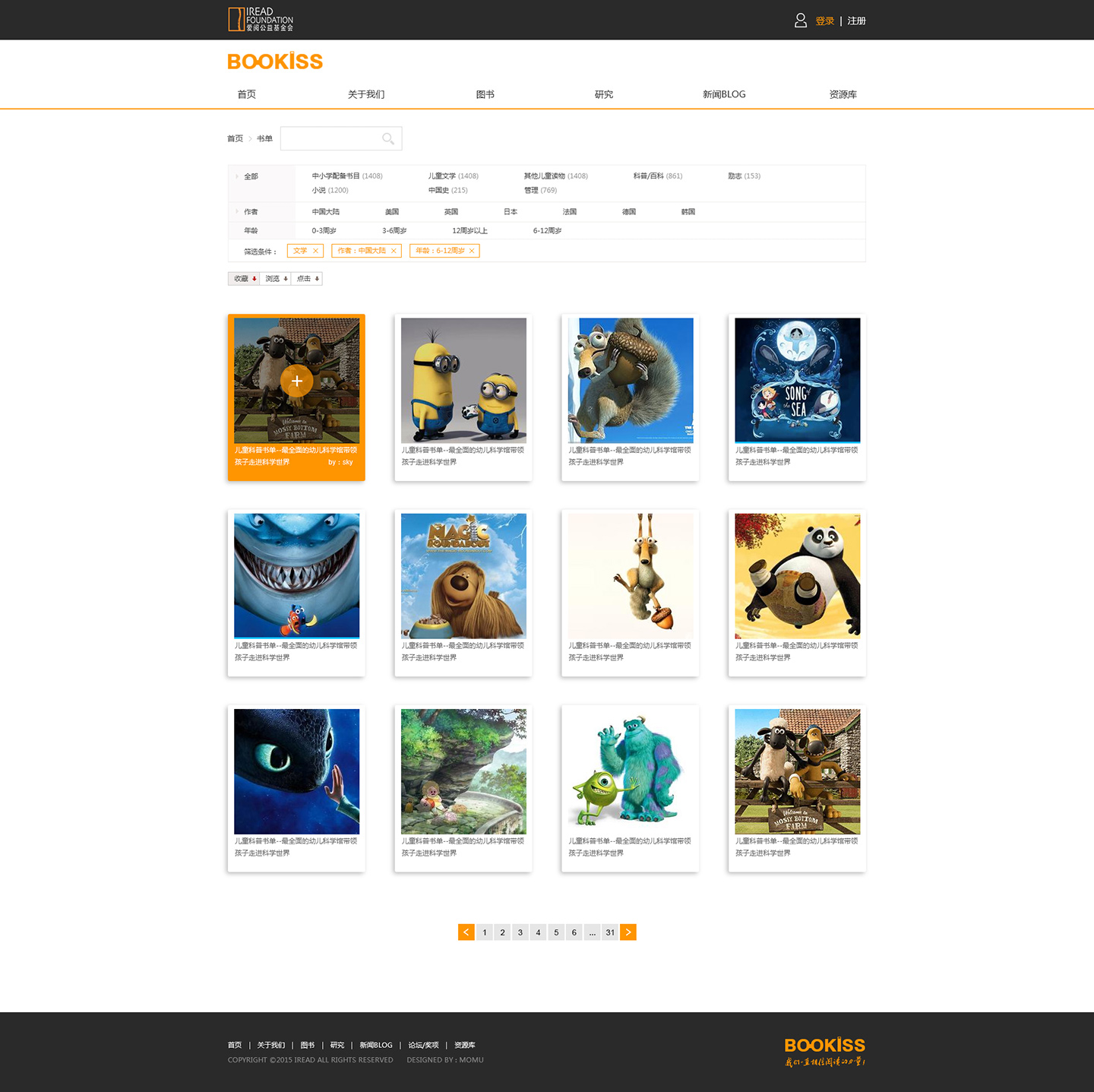Open the Kung Fu Panda thumbnail
Viewport: 1094px width, 1092px height.
click(798, 576)
